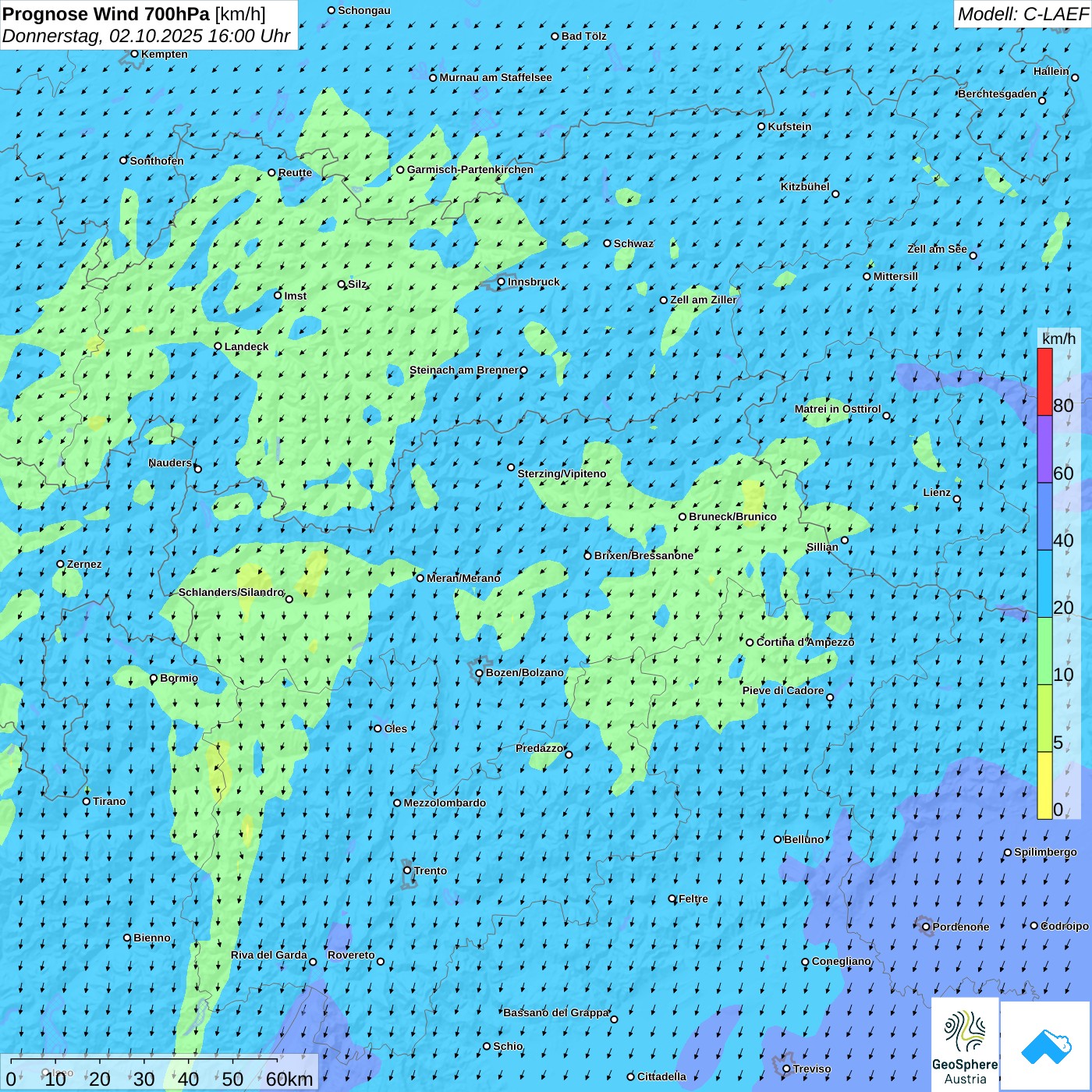Image resolution: width=1092 pixels, height=1092 pixels.
Task: Click the 'Sillian' label
Action: pos(822,547)
